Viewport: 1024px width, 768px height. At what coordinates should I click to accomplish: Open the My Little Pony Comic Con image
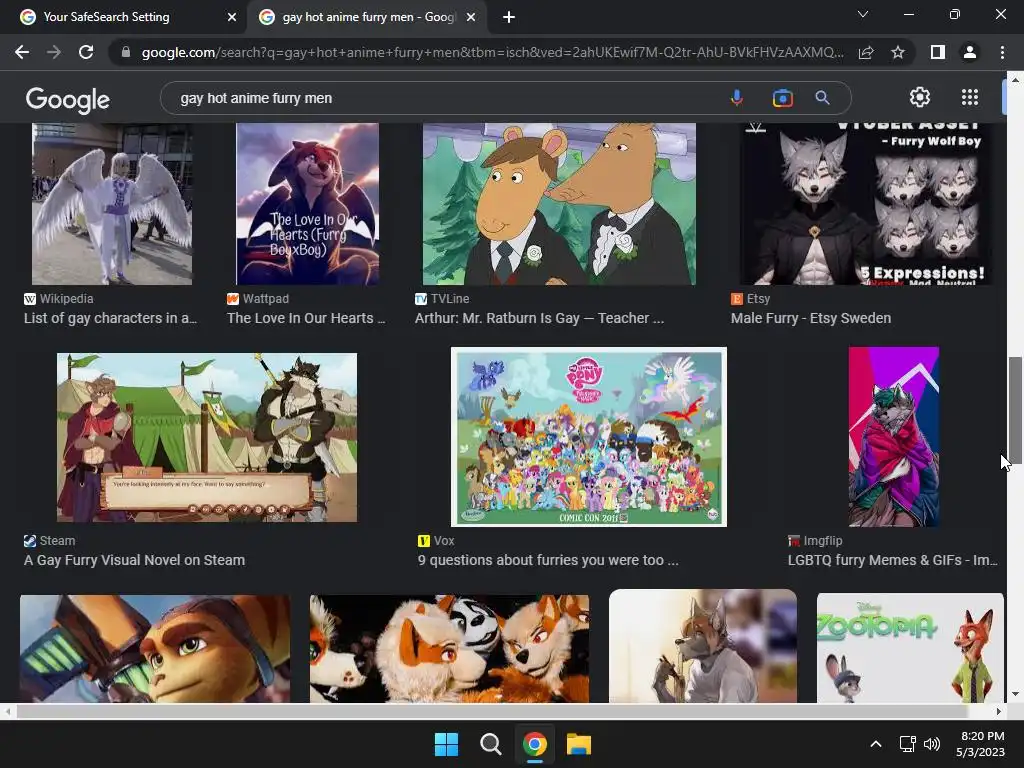pos(588,437)
